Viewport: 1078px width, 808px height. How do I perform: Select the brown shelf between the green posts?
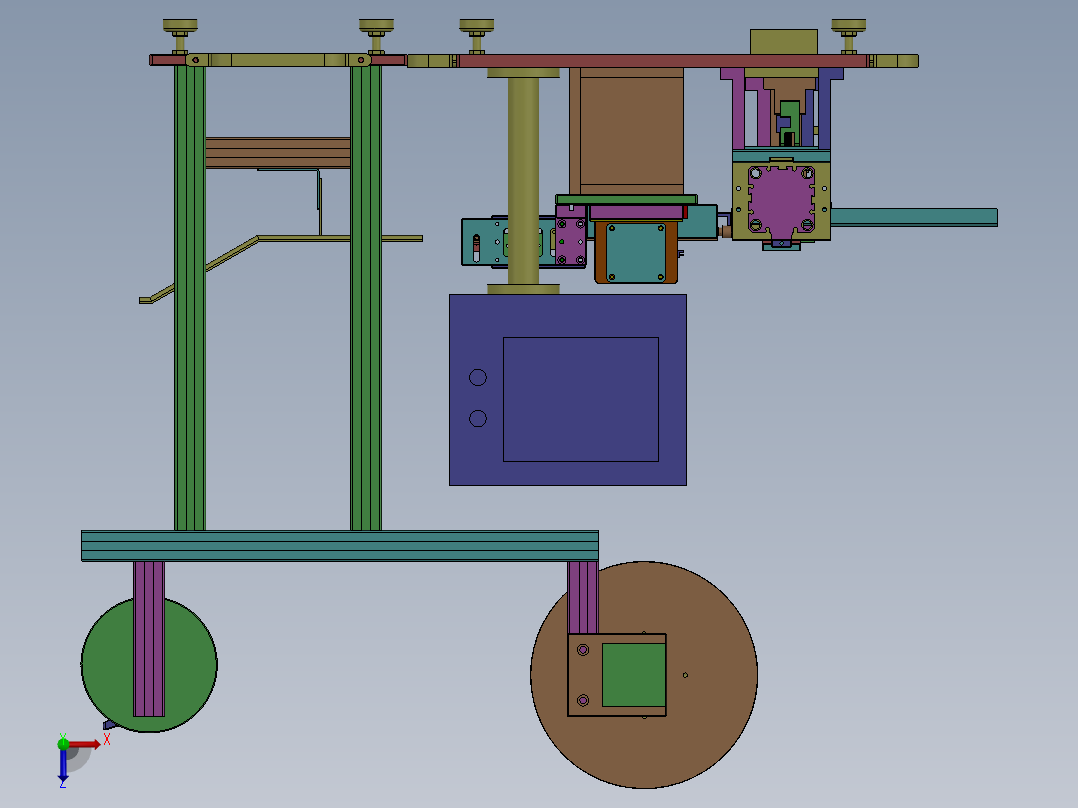coord(278,153)
